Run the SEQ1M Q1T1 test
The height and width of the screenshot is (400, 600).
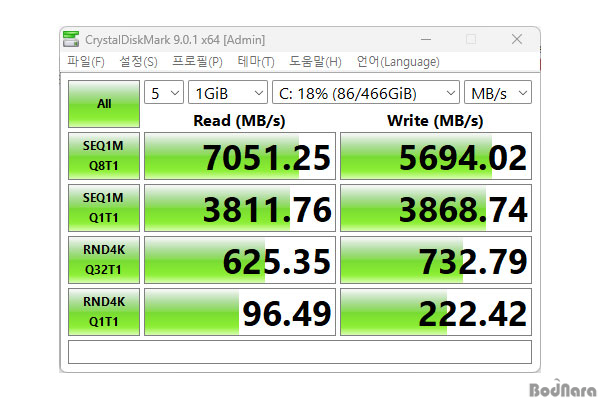tap(103, 207)
